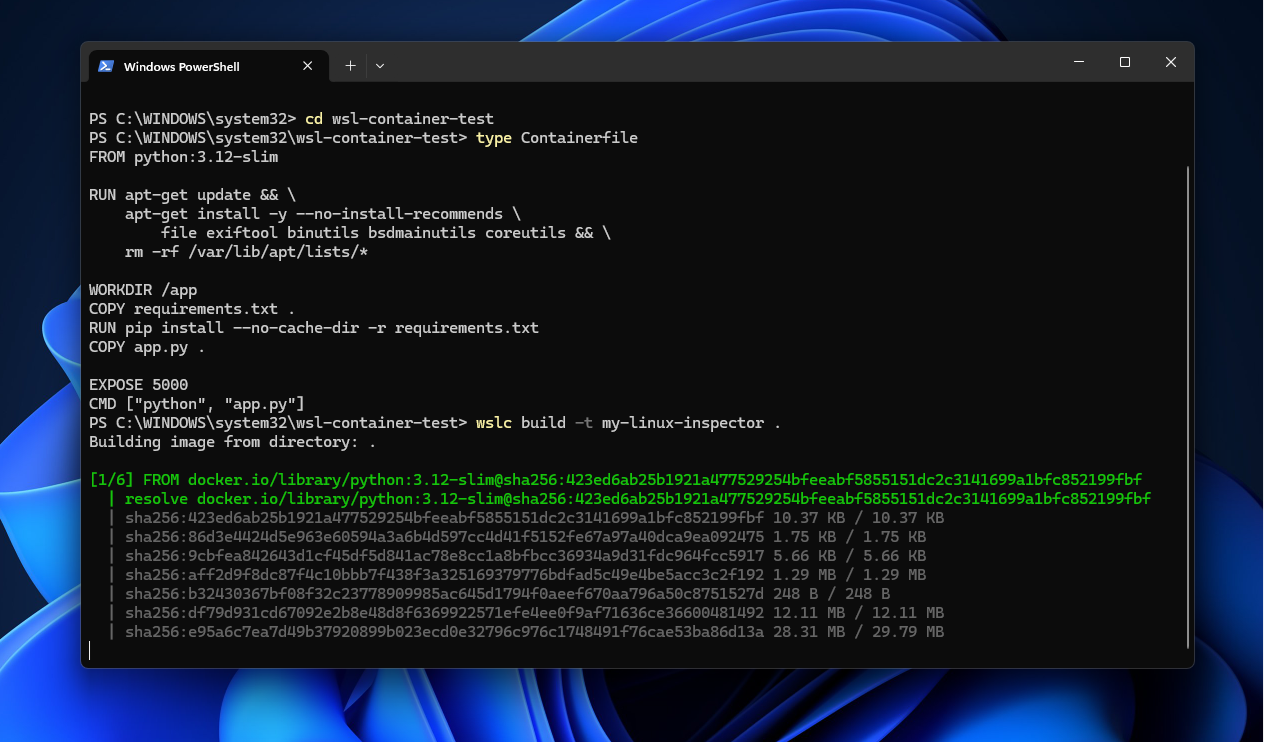
Task: Click the 'CMD ["python", "app.py"]' line
Action: point(197,404)
